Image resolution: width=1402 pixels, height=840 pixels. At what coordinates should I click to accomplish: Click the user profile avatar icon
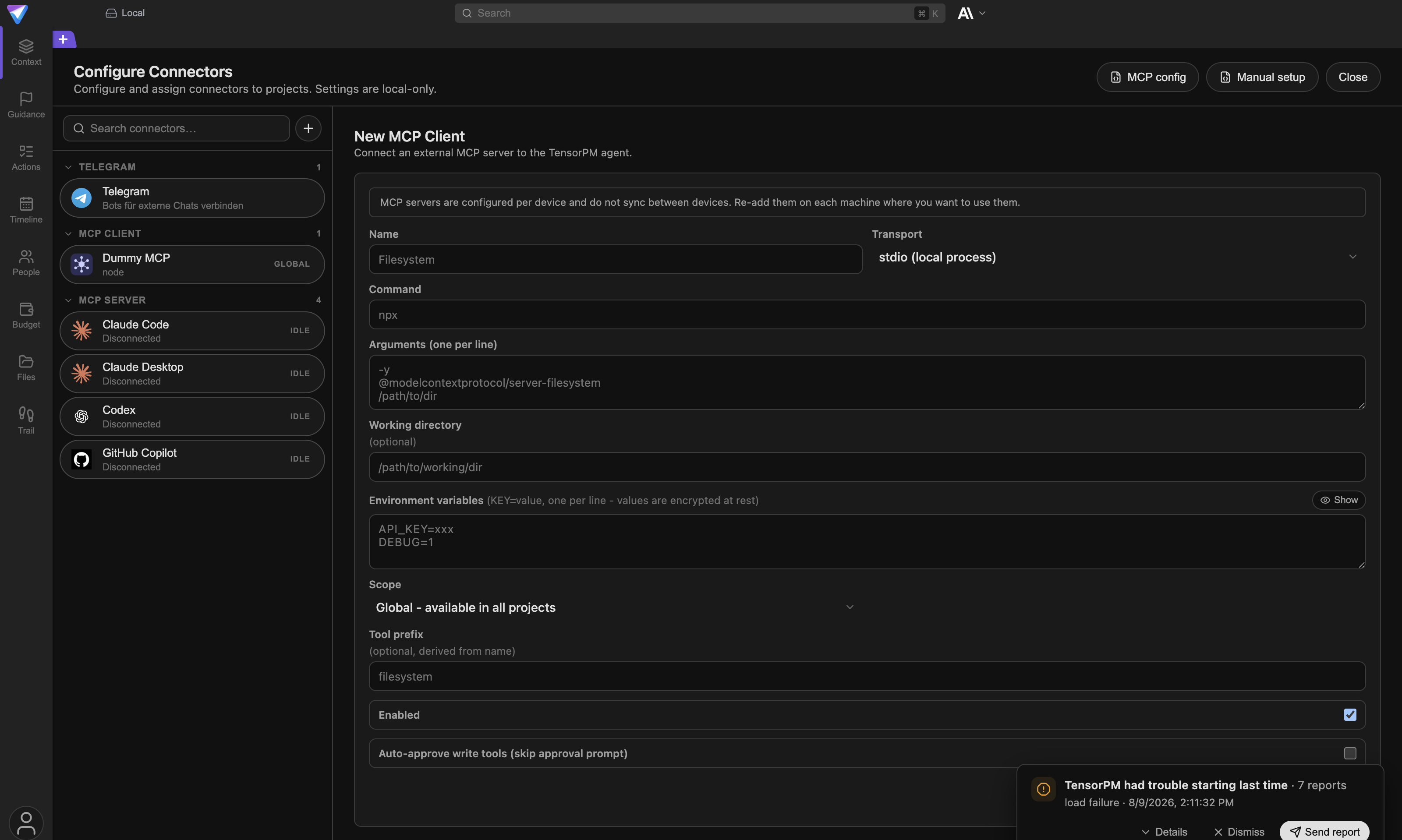pyautogui.click(x=26, y=822)
